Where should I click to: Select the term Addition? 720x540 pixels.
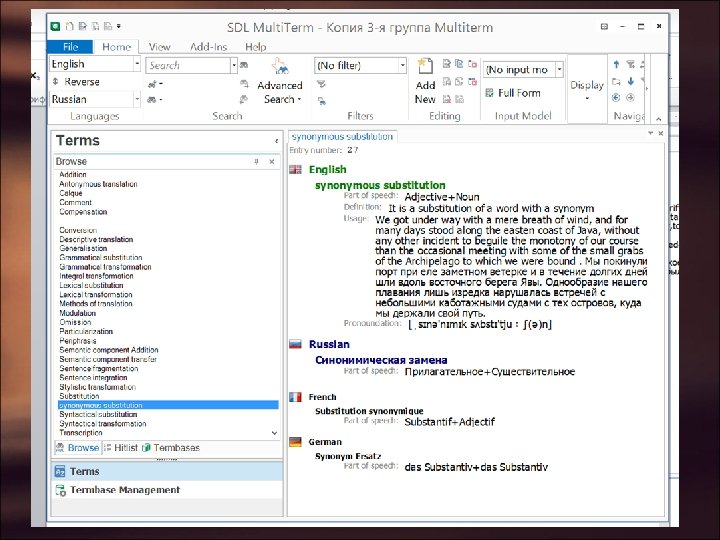73,174
